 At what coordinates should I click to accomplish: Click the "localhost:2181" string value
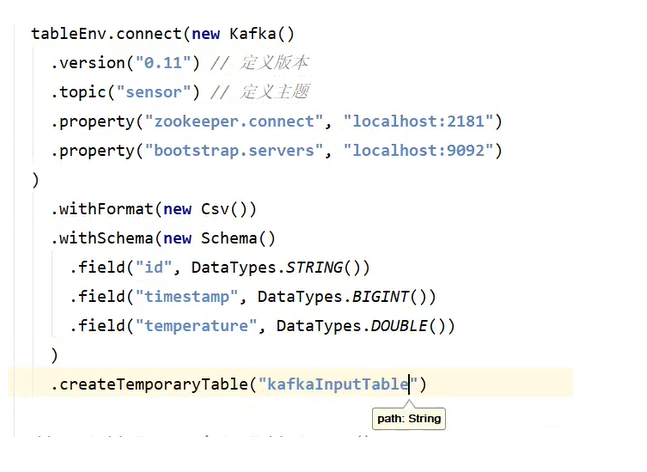click(x=418, y=121)
